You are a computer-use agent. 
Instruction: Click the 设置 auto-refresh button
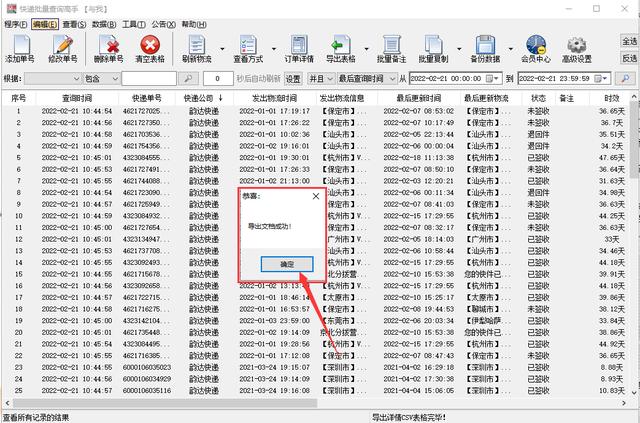click(293, 79)
